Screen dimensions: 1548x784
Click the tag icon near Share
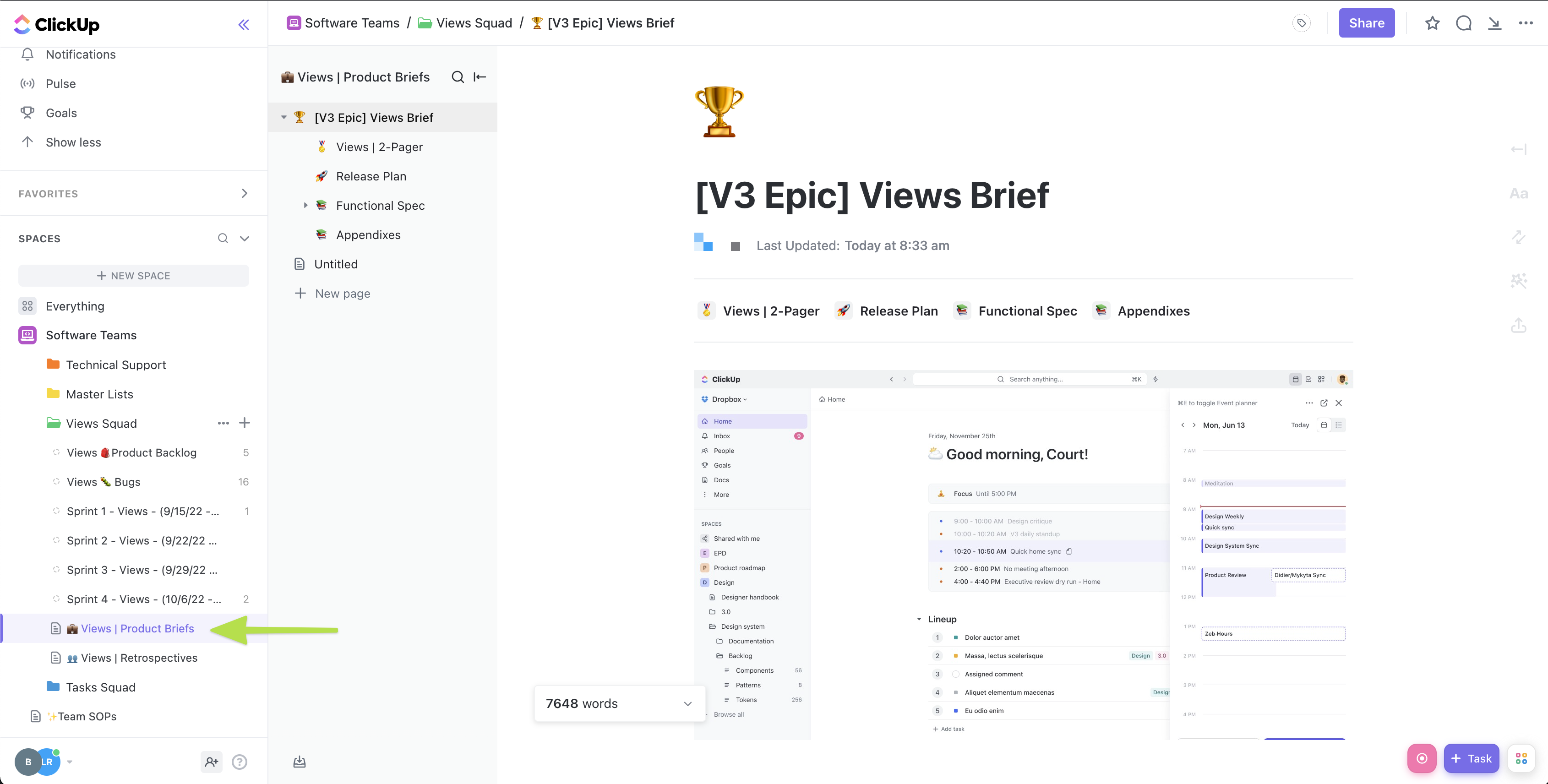pyautogui.click(x=1301, y=23)
